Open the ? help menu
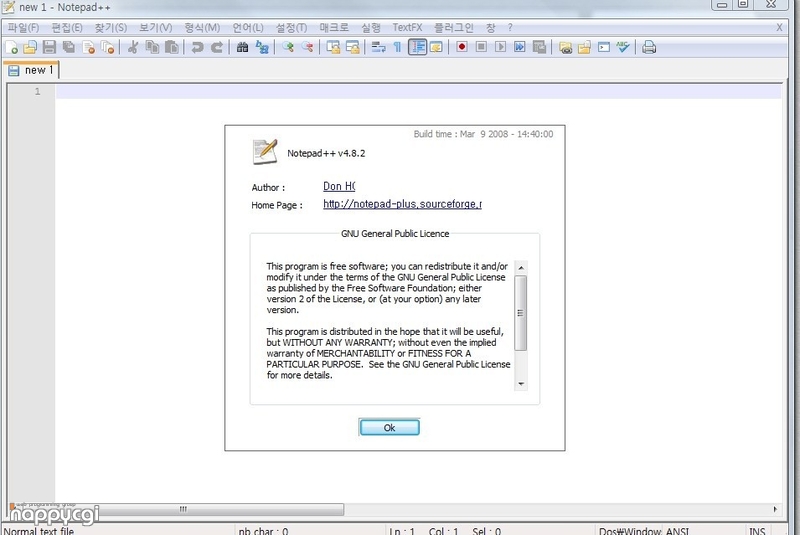 509,28
